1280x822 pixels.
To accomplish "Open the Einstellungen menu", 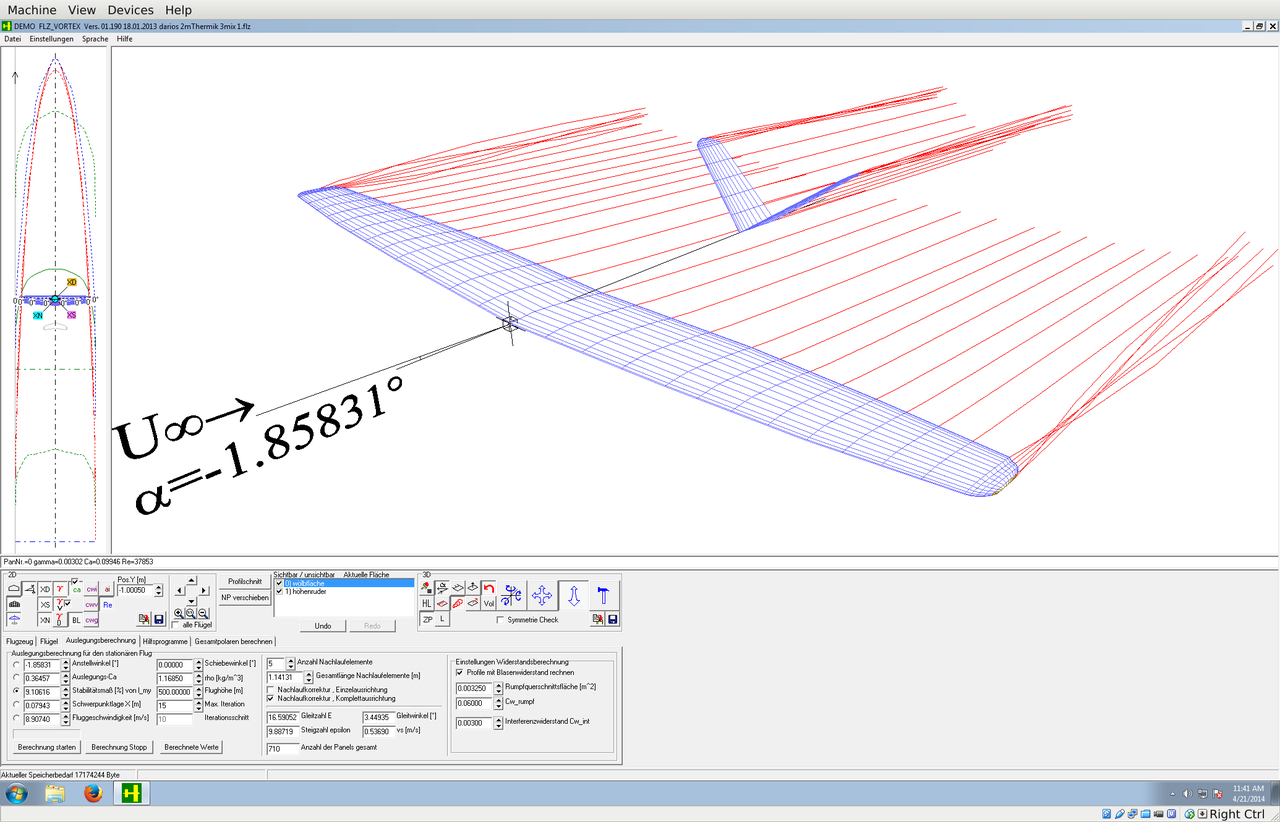I will pyautogui.click(x=51, y=39).
